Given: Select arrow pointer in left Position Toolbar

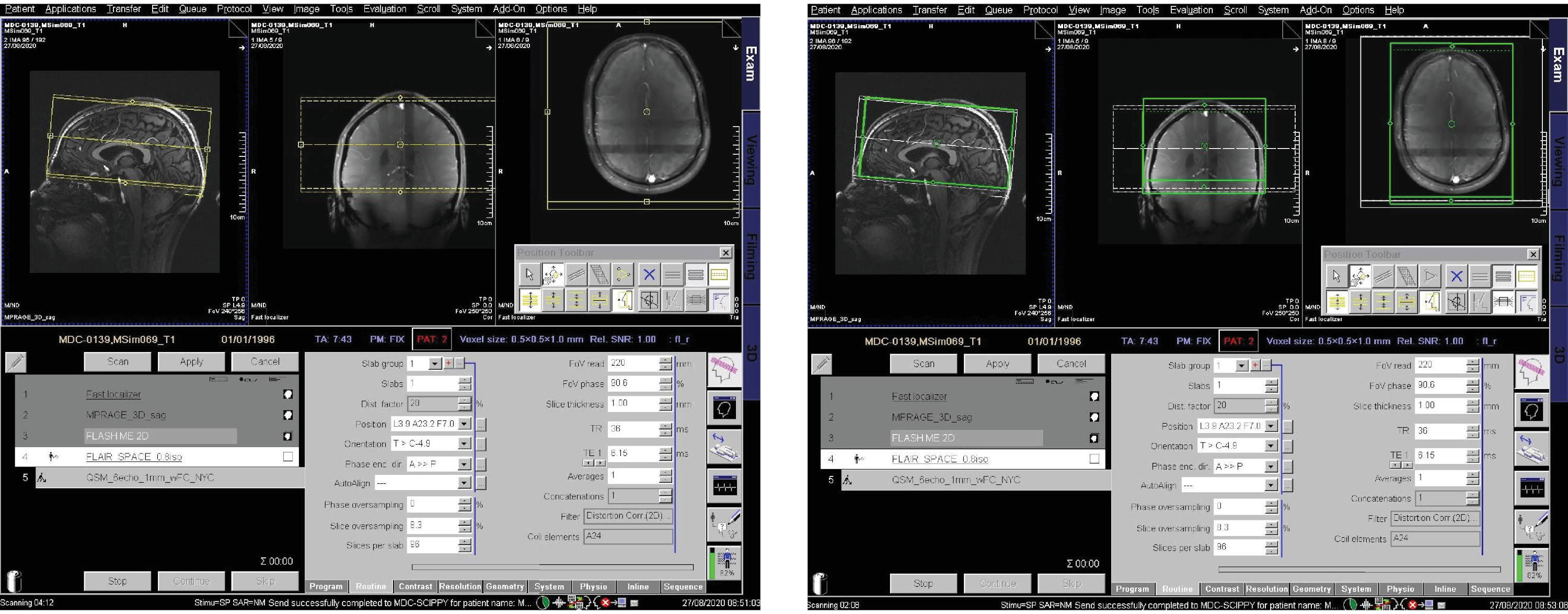Looking at the screenshot, I should pos(529,275).
